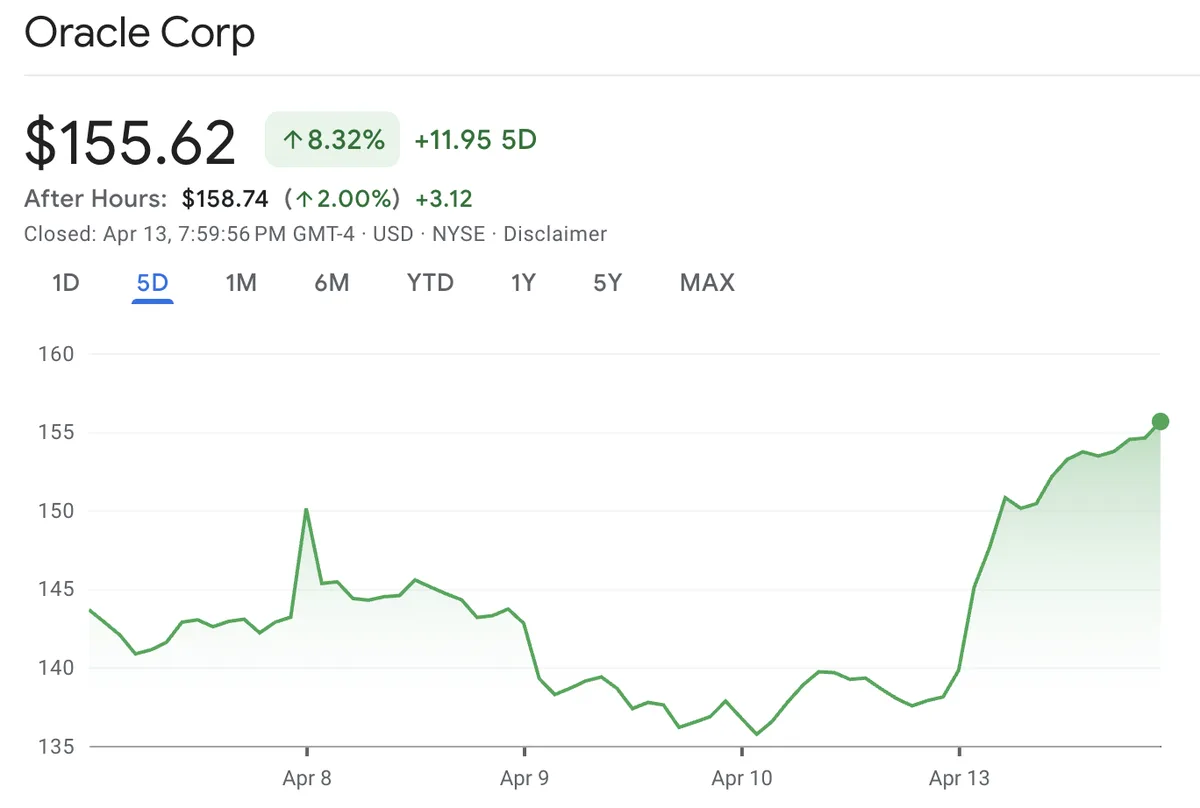Select the after-hours price of $158.74
Image resolution: width=1200 pixels, height=808 pixels.
point(225,198)
